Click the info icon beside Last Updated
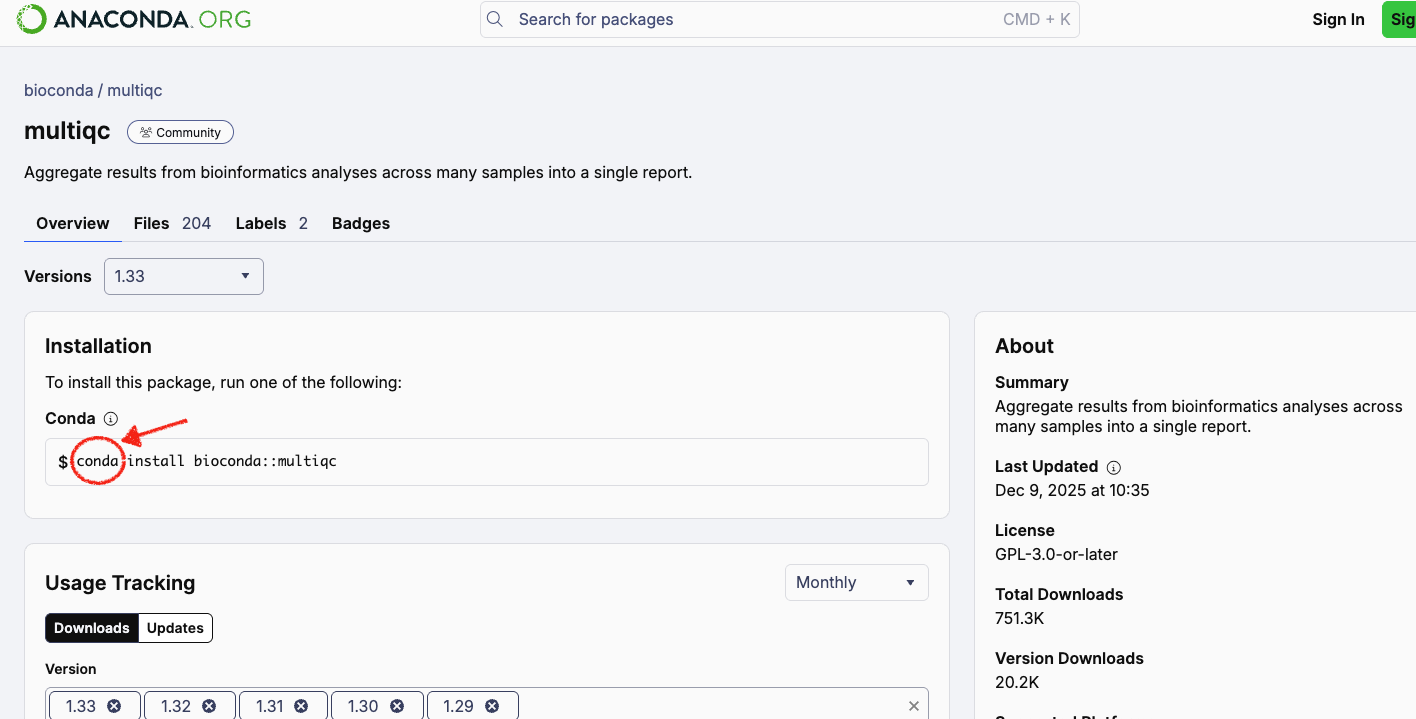 1114,467
